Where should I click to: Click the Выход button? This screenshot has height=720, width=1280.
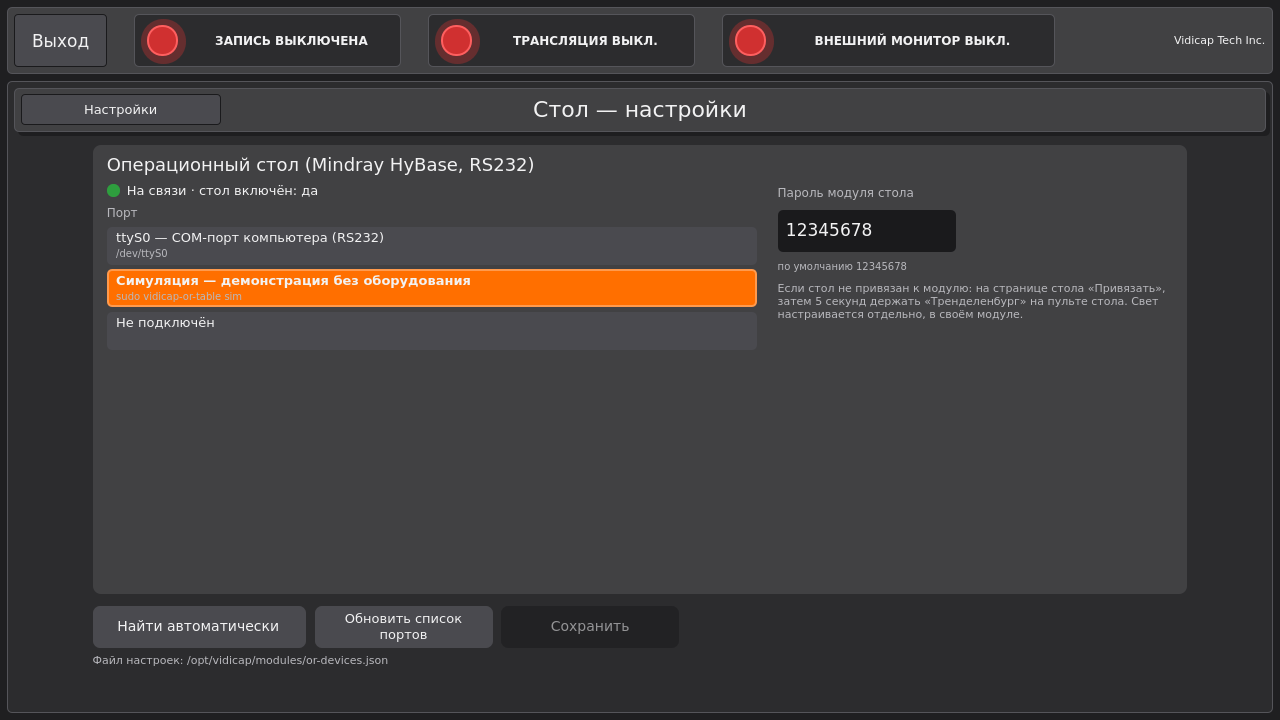tap(60, 41)
